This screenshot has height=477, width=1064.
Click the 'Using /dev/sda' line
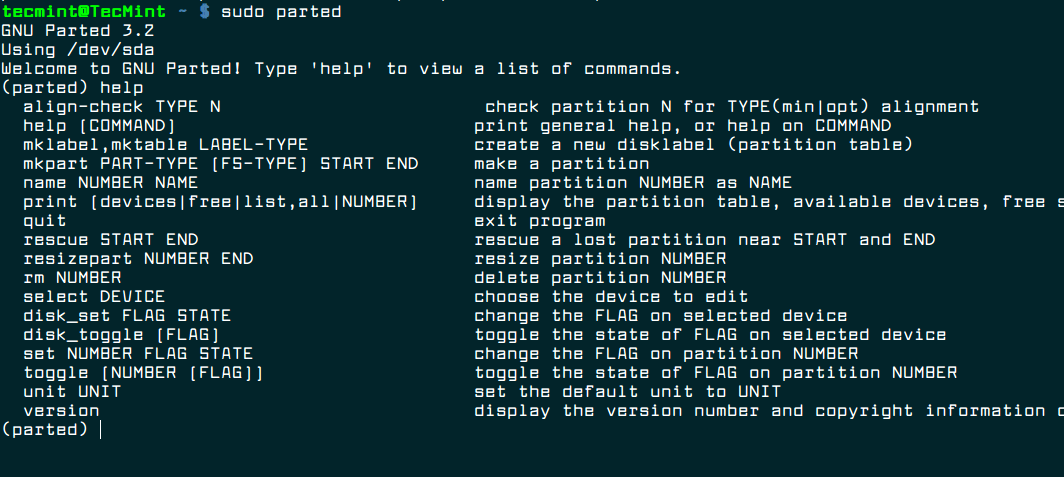point(77,50)
